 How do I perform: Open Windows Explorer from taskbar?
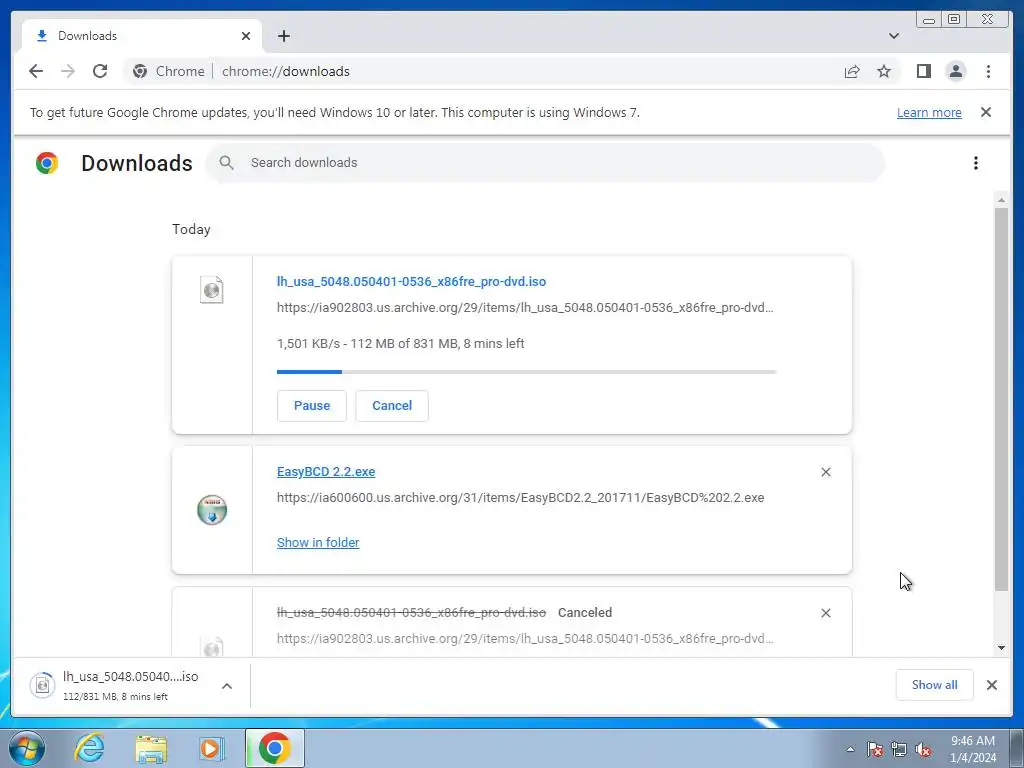coord(151,748)
